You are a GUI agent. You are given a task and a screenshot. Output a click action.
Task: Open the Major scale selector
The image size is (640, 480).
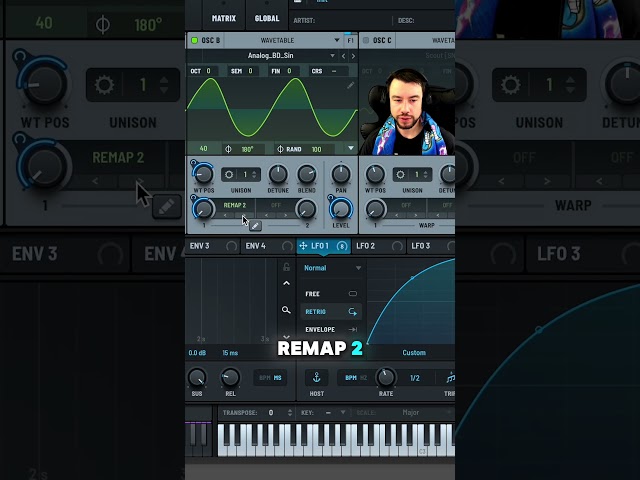click(411, 413)
